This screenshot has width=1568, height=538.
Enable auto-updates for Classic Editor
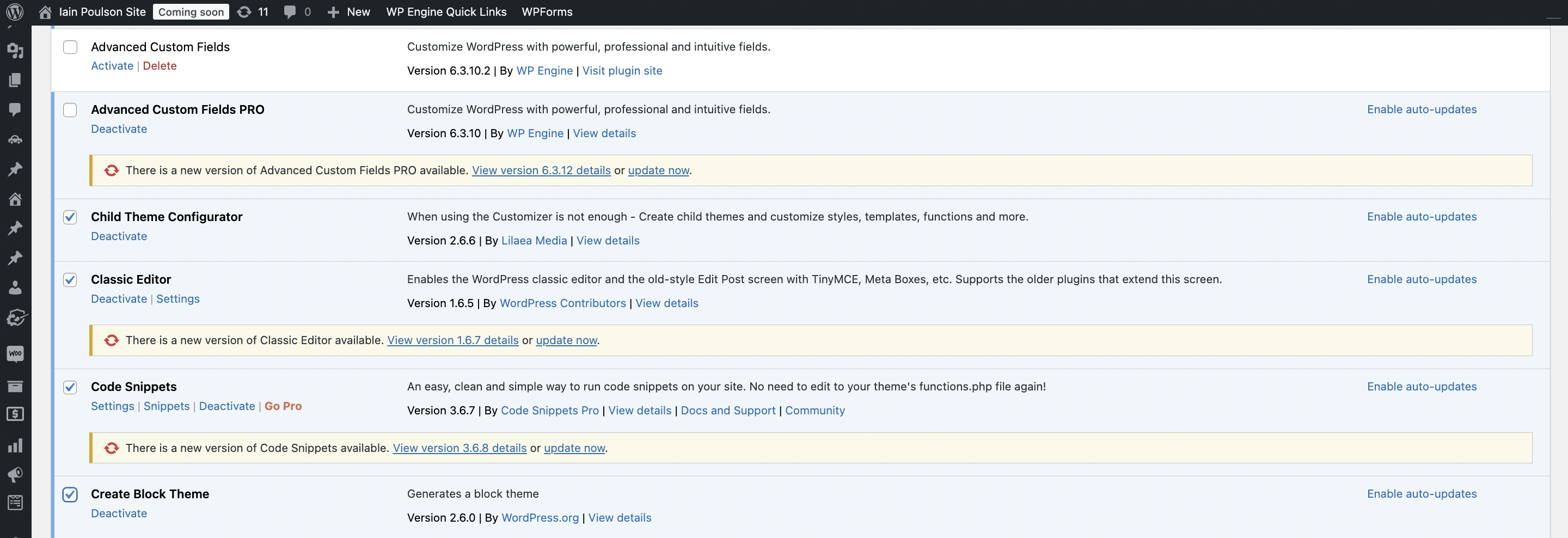point(1422,279)
